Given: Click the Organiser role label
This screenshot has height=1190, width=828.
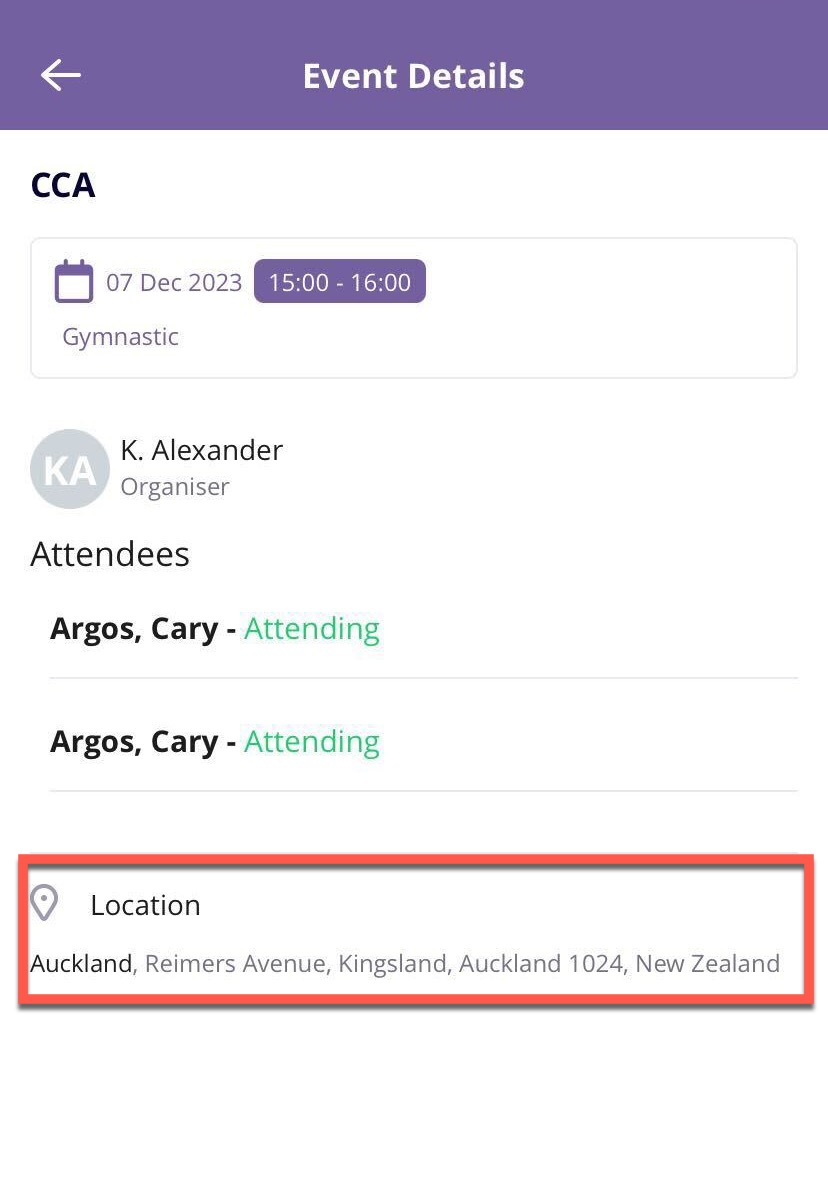Looking at the screenshot, I should pos(175,487).
